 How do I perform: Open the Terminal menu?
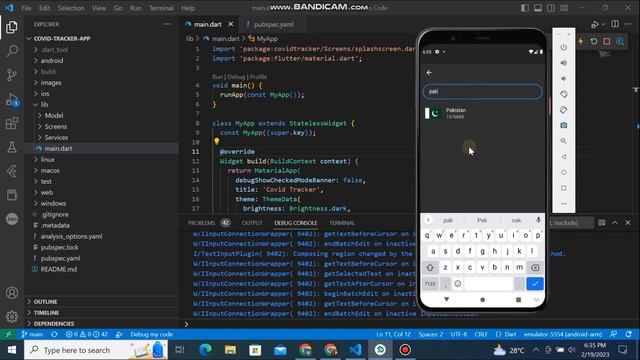[x=161, y=8]
